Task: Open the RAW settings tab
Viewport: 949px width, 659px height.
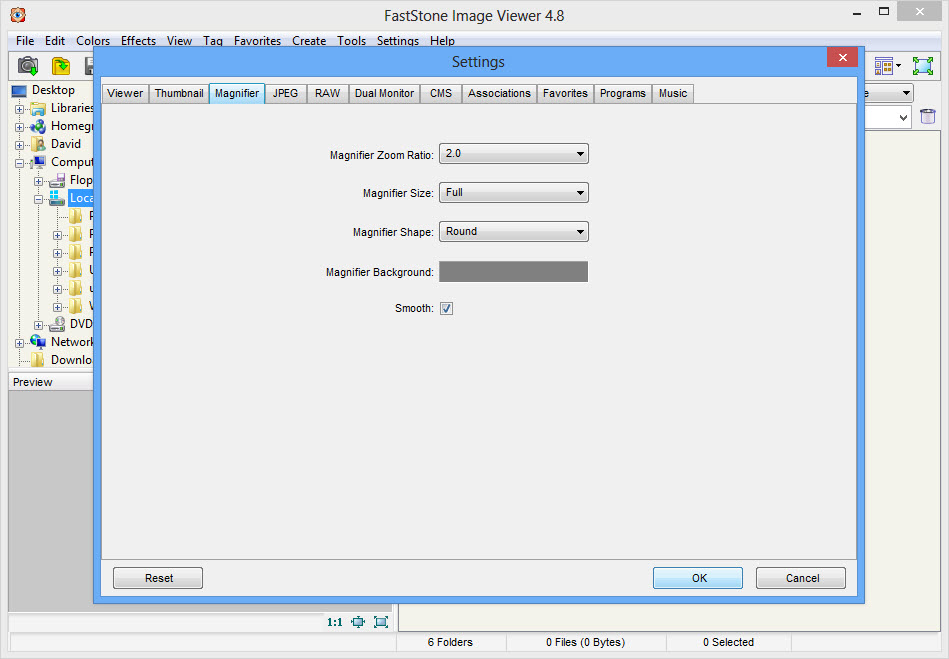Action: 327,93
